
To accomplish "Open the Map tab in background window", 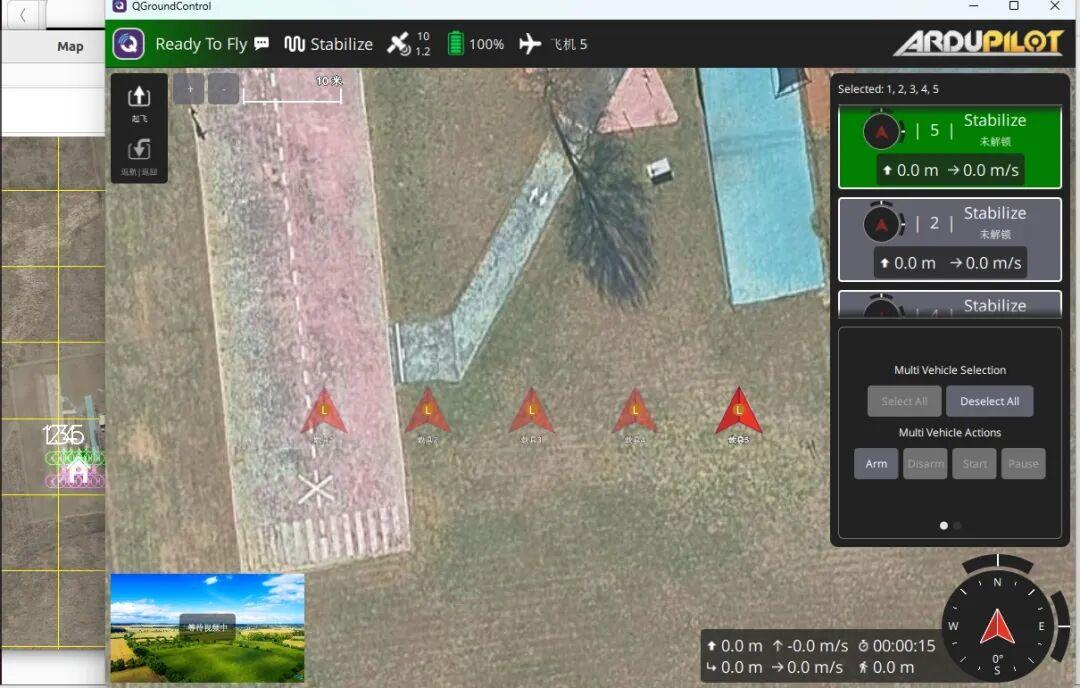I will (70, 46).
